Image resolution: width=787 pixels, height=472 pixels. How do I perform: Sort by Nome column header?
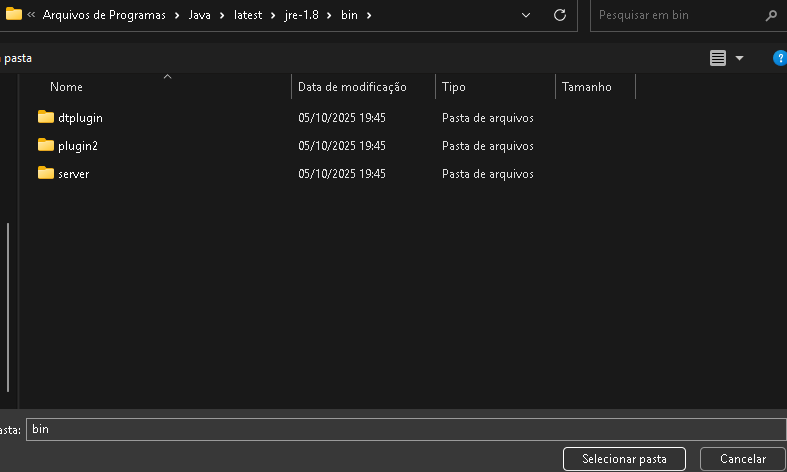[66, 87]
